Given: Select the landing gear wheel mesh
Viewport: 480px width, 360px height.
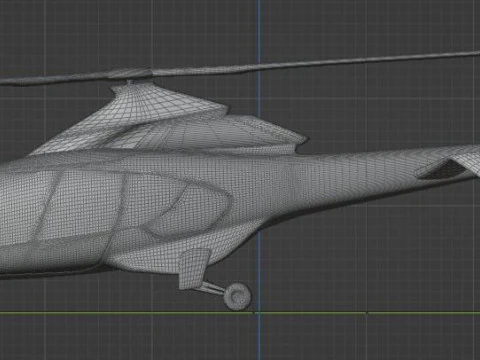Looking at the screenshot, I should click(x=237, y=296).
